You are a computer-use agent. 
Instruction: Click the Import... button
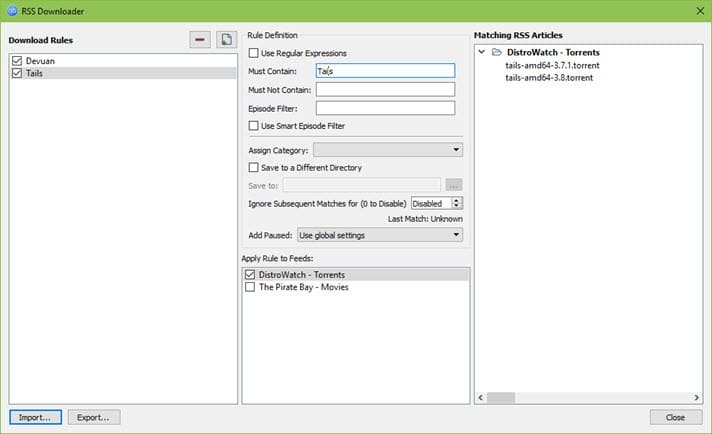coord(35,417)
